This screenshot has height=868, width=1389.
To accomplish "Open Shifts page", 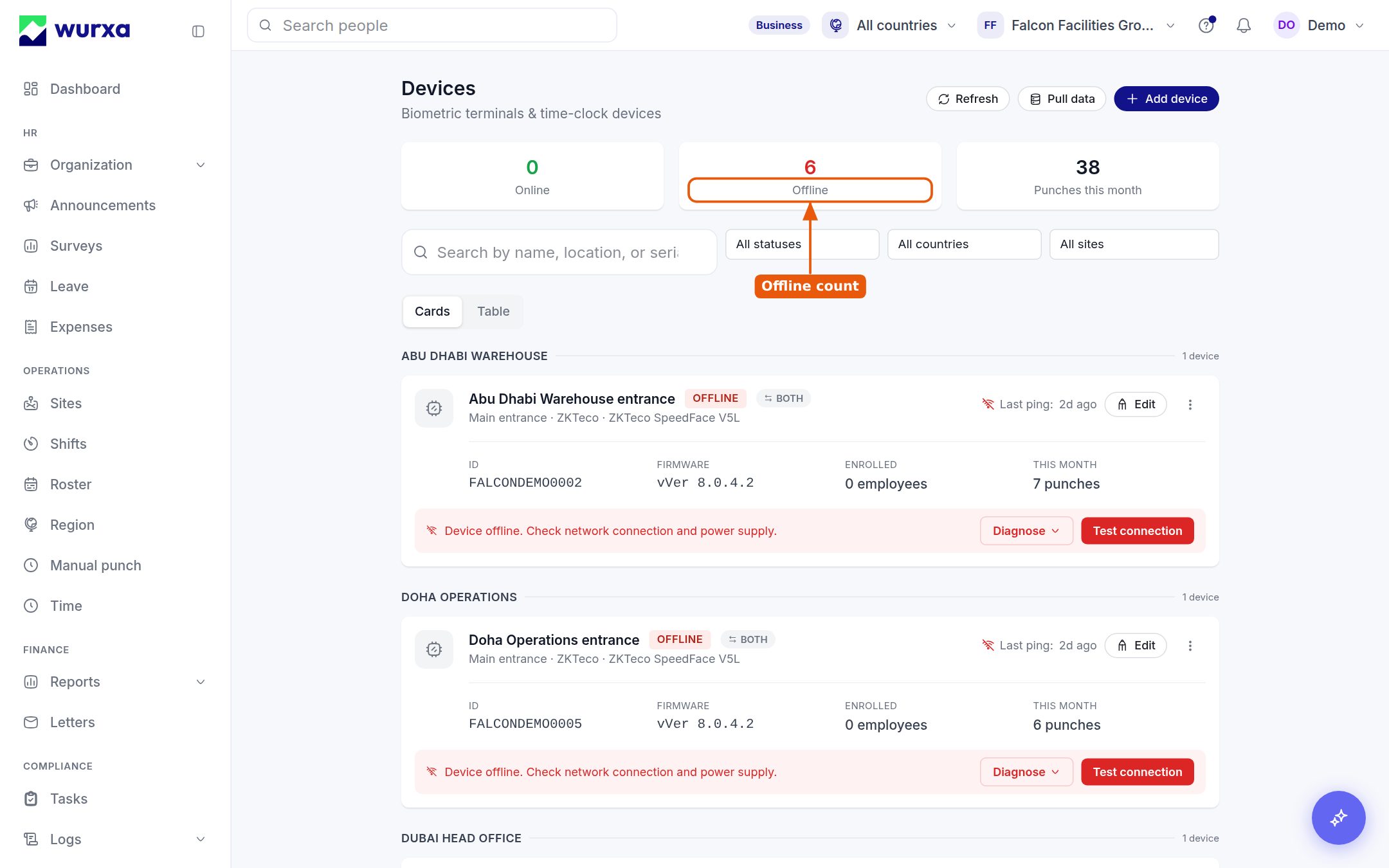I will (115, 444).
